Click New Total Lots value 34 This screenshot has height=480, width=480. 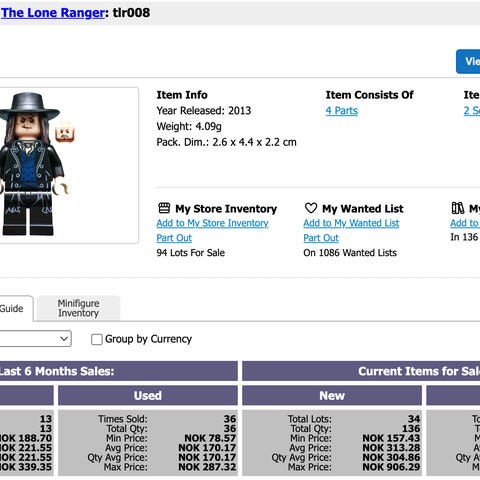pos(414,419)
